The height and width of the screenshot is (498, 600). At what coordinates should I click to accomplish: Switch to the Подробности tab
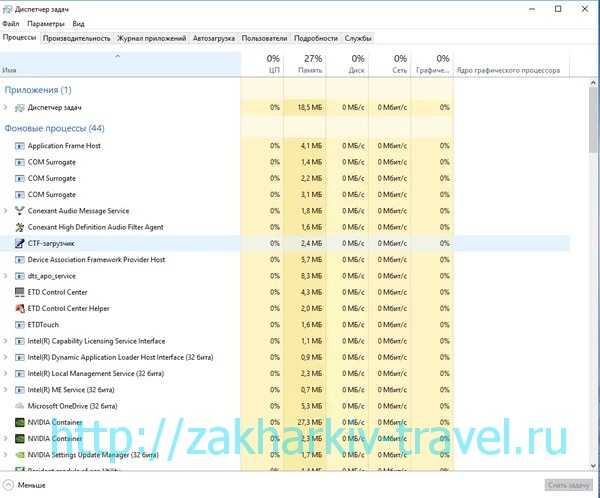click(316, 38)
